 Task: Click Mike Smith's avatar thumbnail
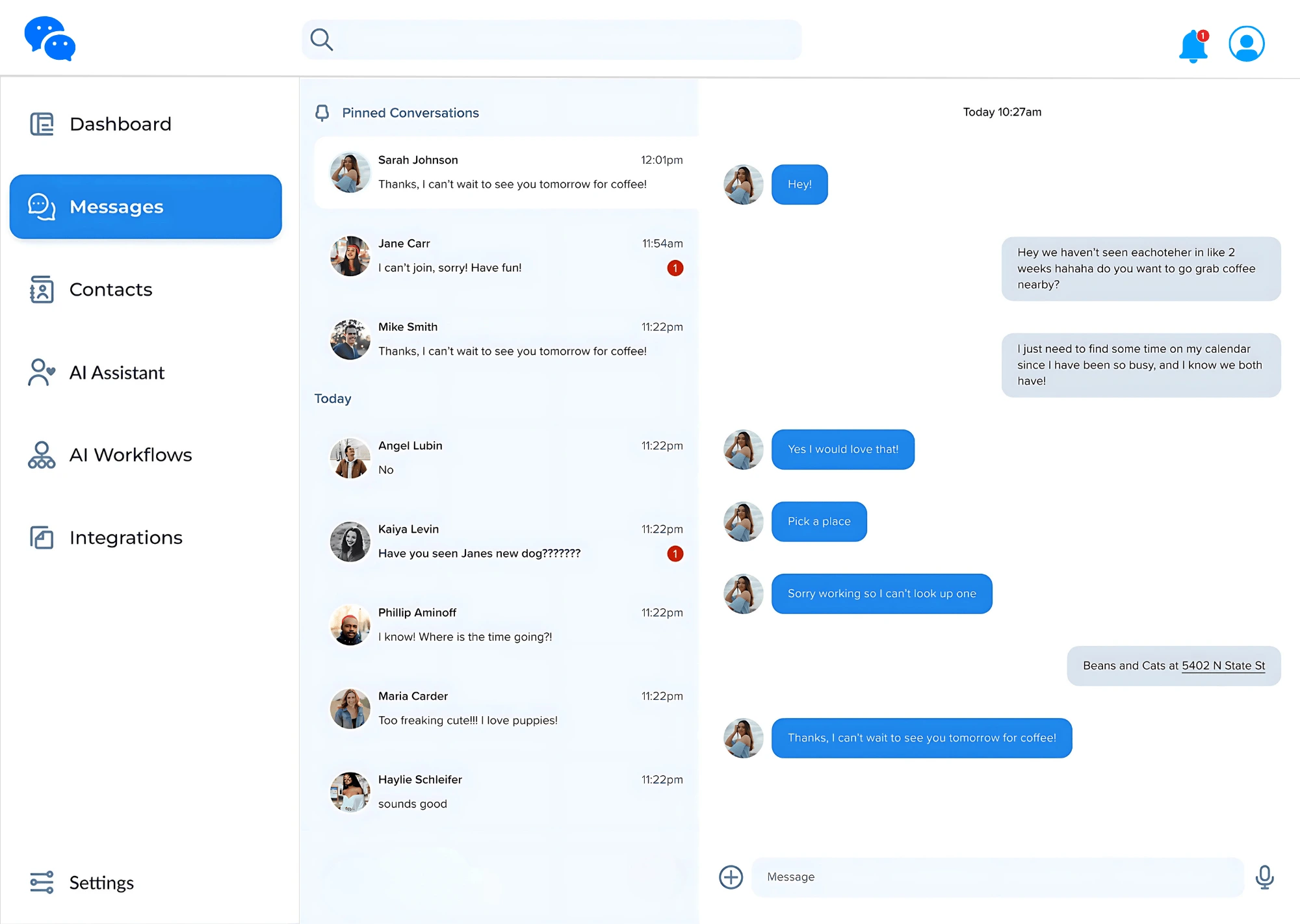(x=350, y=339)
